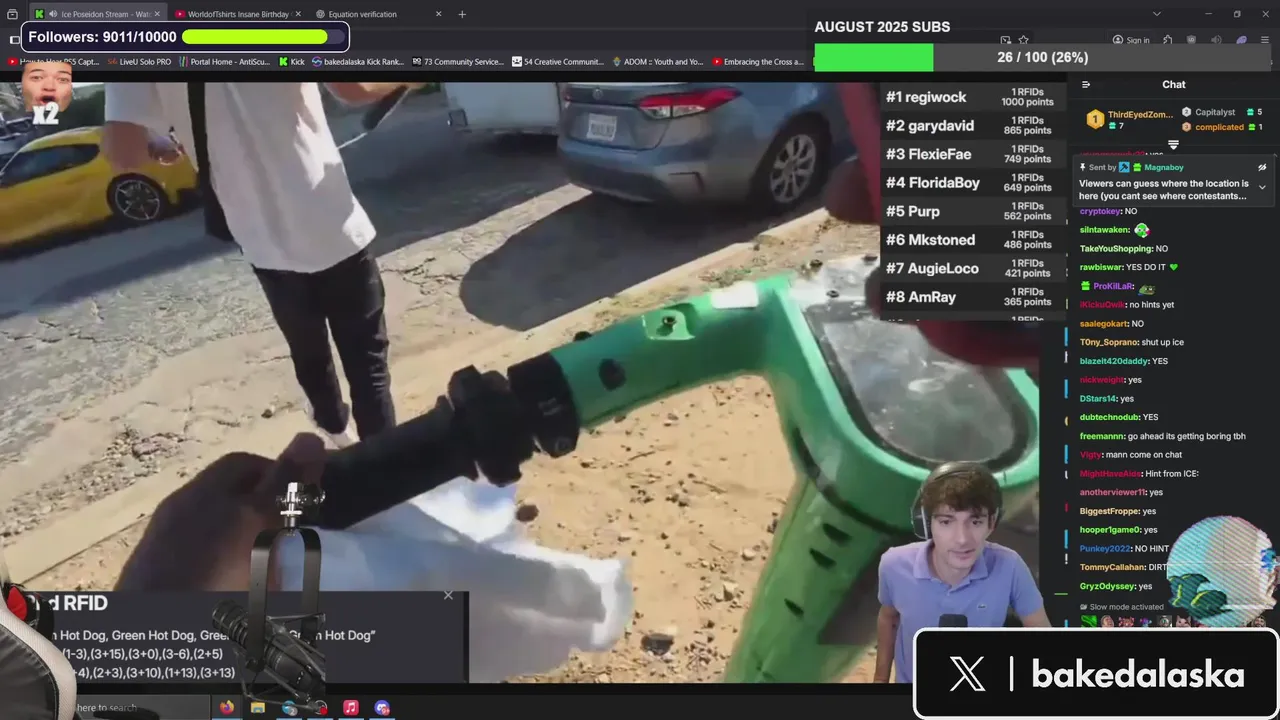Click username BiggestFroppe in chat
The image size is (1280, 720).
pyautogui.click(x=1109, y=511)
